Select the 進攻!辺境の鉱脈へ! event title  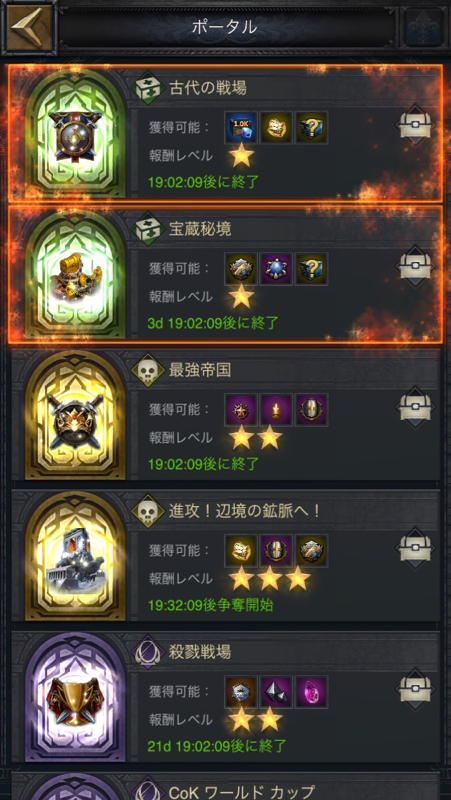pos(245,511)
